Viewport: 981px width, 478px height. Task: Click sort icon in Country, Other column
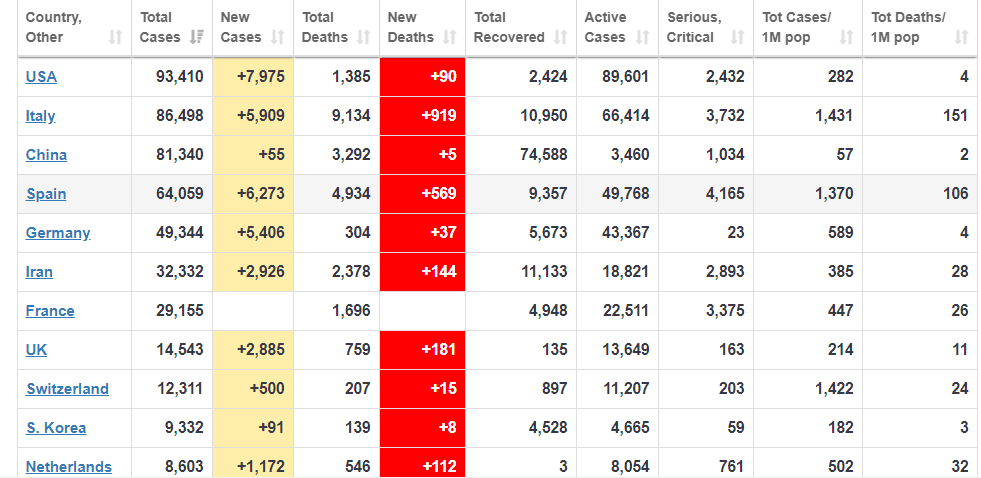click(116, 37)
